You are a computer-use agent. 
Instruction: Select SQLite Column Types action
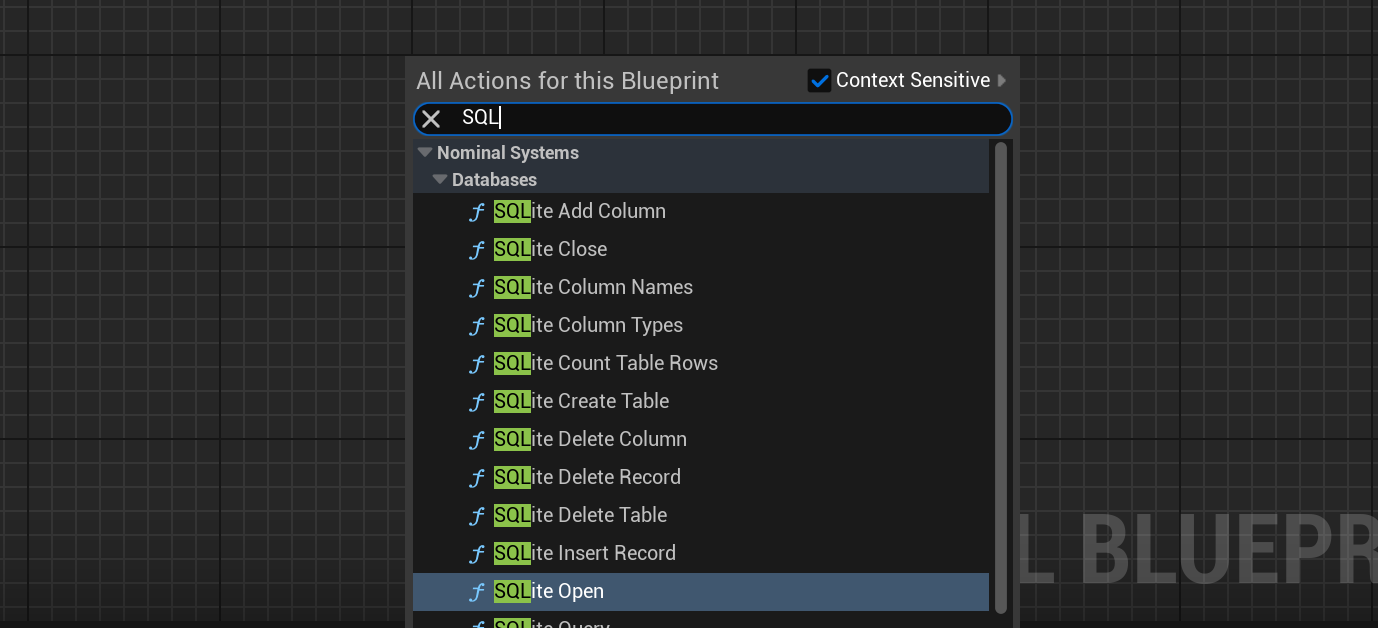click(588, 325)
